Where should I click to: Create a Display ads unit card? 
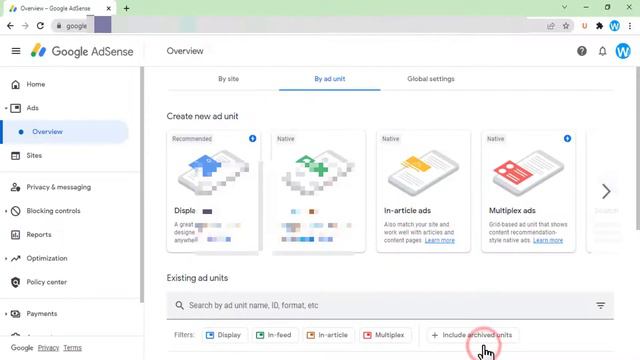(x=213, y=191)
